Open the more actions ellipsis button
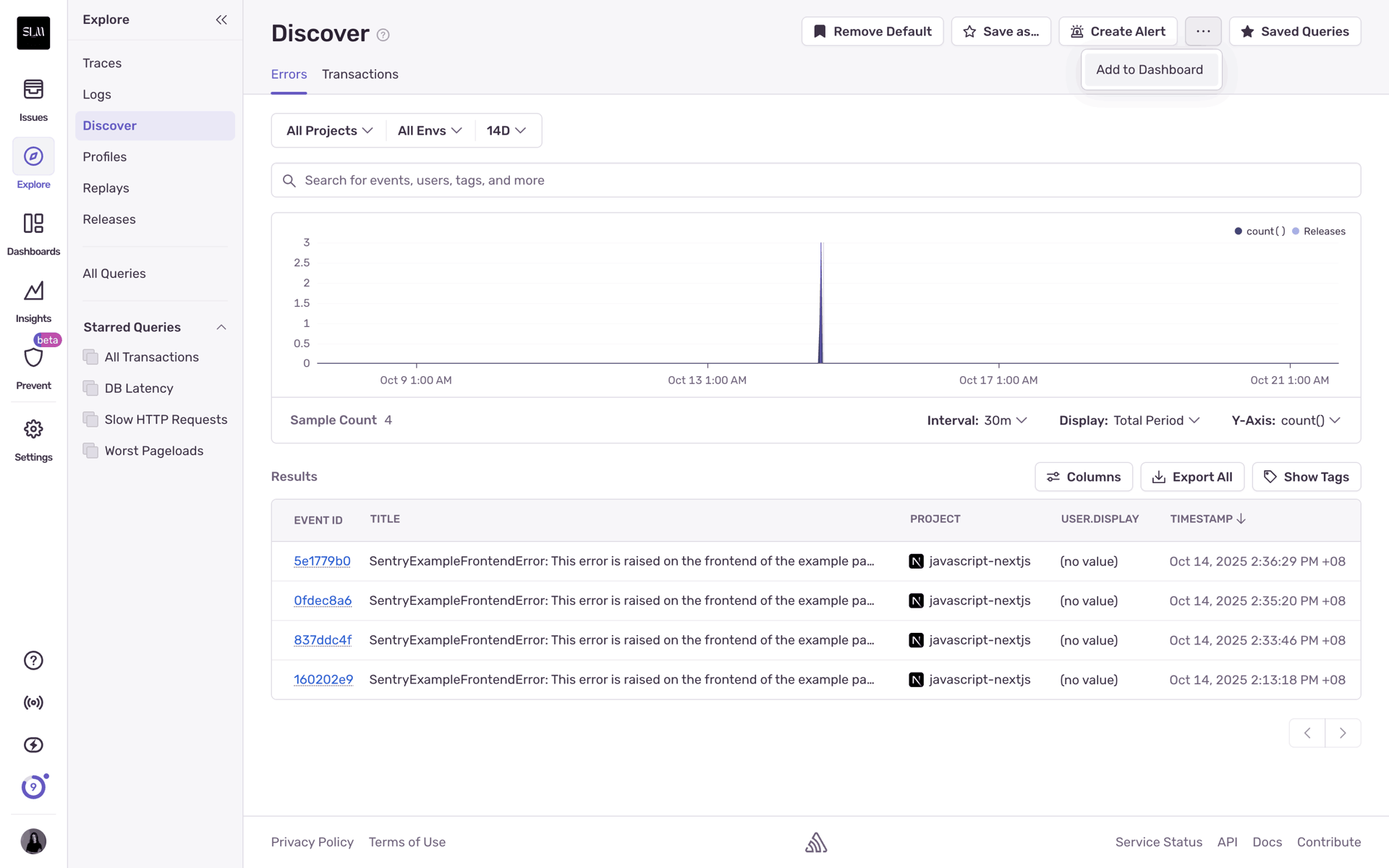This screenshot has width=1389, height=868. [1203, 31]
